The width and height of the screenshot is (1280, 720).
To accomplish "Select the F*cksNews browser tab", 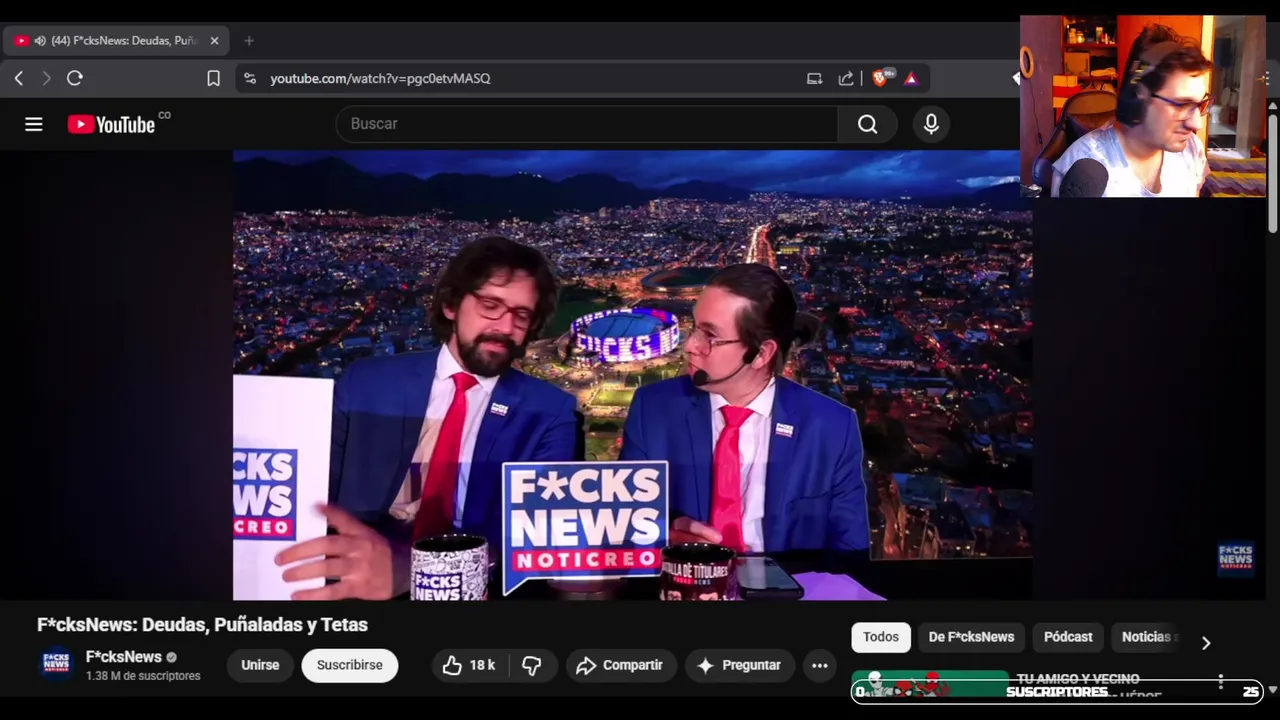I will pyautogui.click(x=117, y=41).
